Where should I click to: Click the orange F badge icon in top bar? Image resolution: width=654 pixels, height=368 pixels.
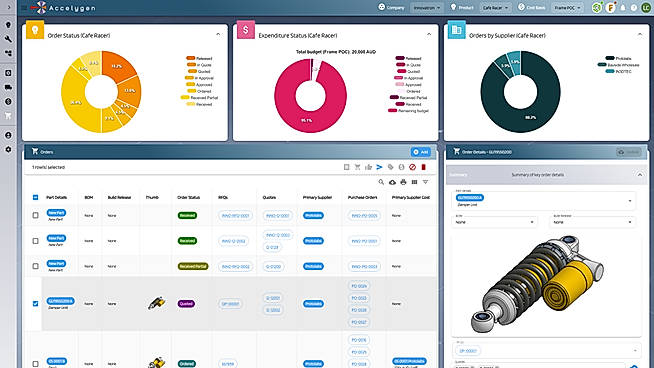[x=610, y=8]
